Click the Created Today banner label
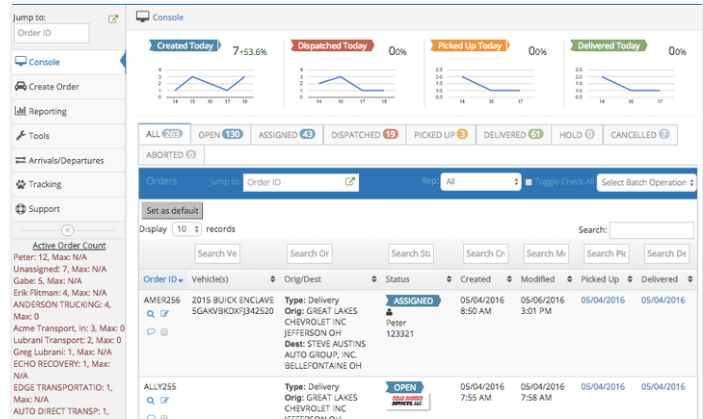 pyautogui.click(x=185, y=45)
